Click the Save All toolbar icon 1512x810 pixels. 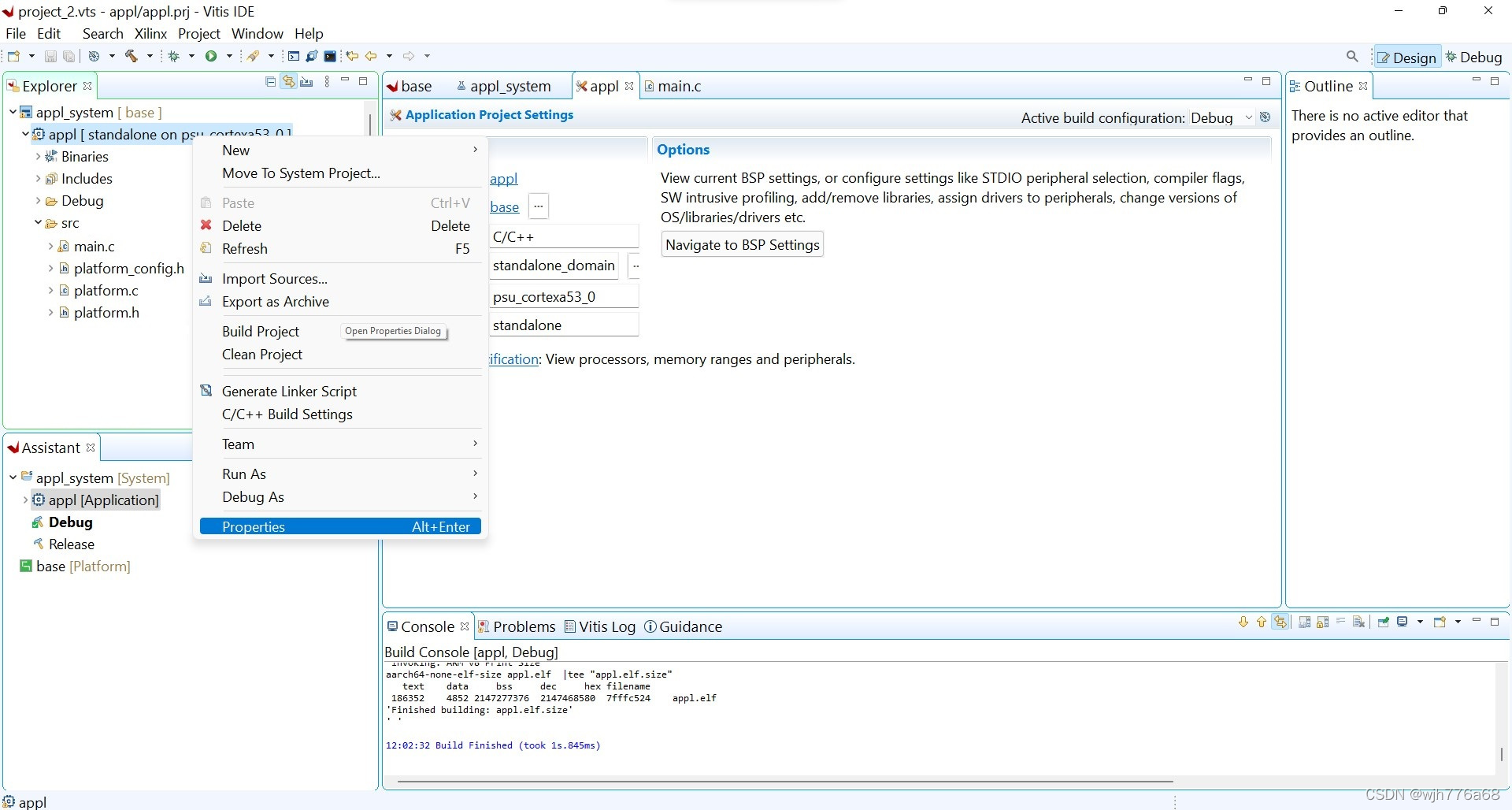pyautogui.click(x=69, y=56)
